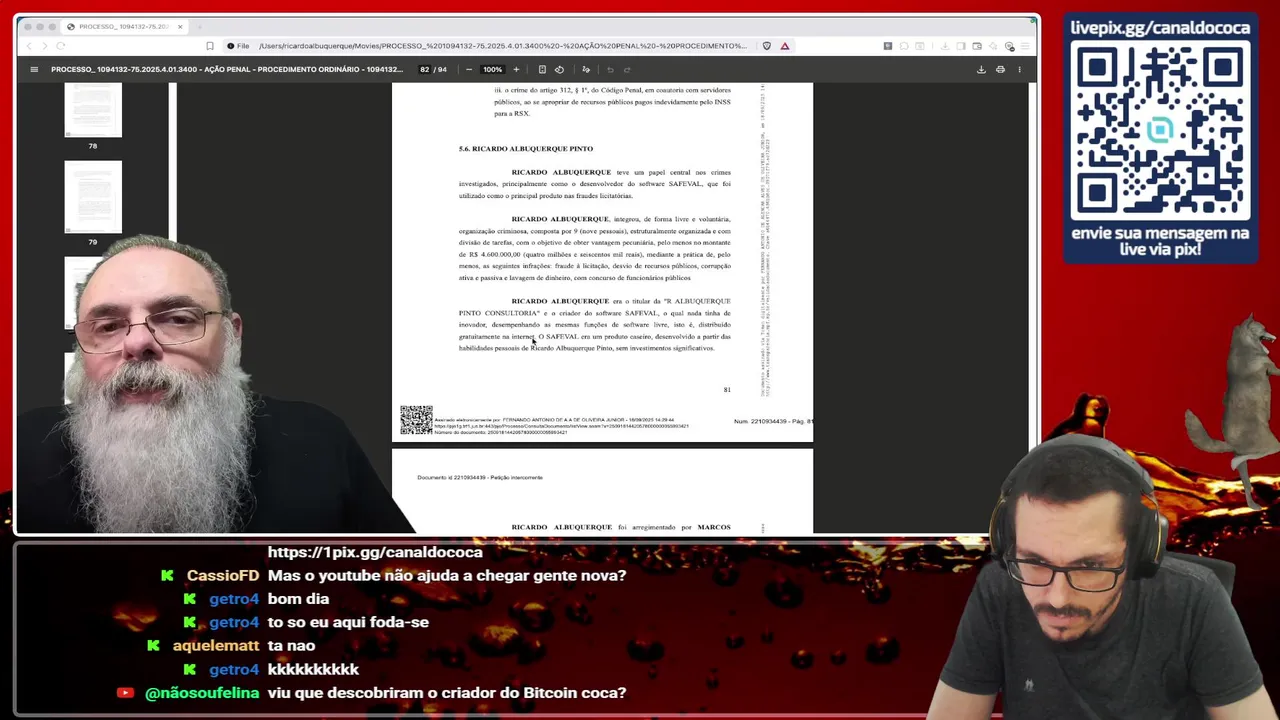
Task: Close the PROCESSO browser tab
Action: tap(180, 27)
